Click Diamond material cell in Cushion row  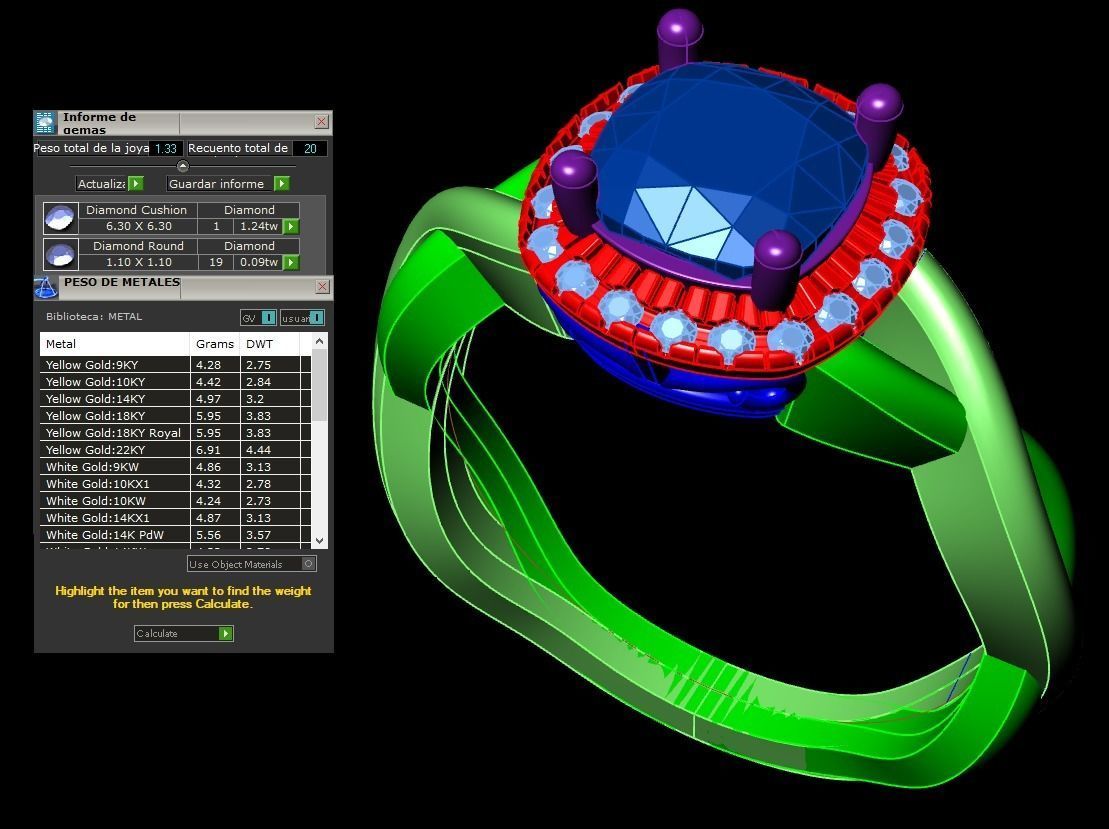click(249, 210)
